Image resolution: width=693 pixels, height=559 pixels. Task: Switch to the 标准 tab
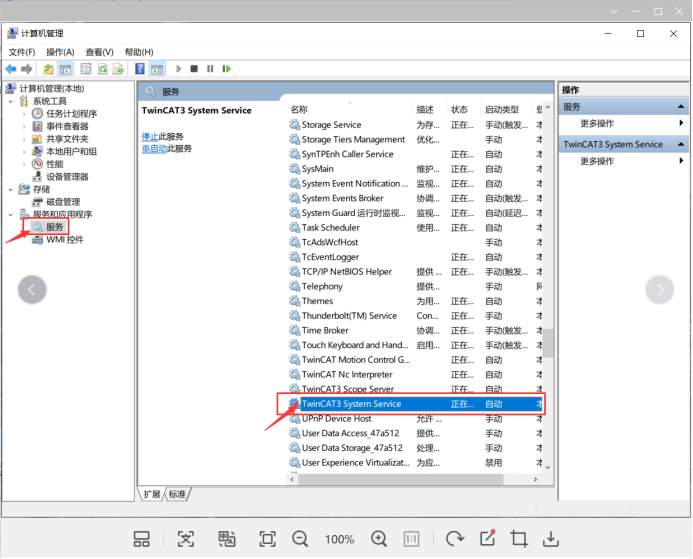[178, 494]
